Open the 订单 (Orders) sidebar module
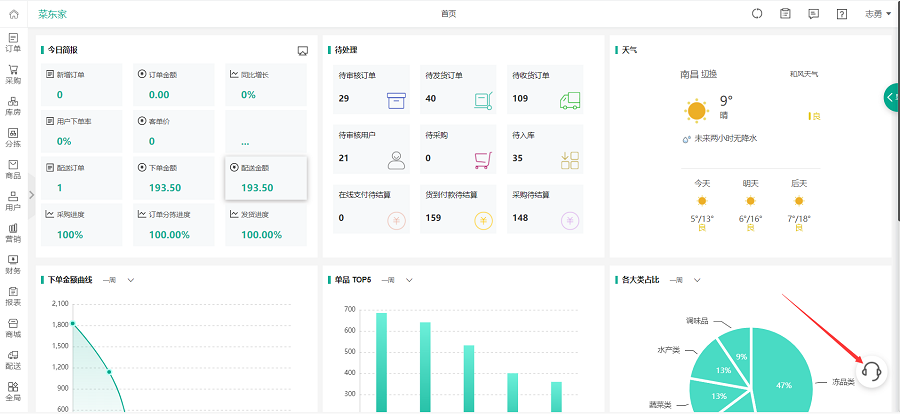Image resolution: width=900 pixels, height=414 pixels. tap(13, 42)
